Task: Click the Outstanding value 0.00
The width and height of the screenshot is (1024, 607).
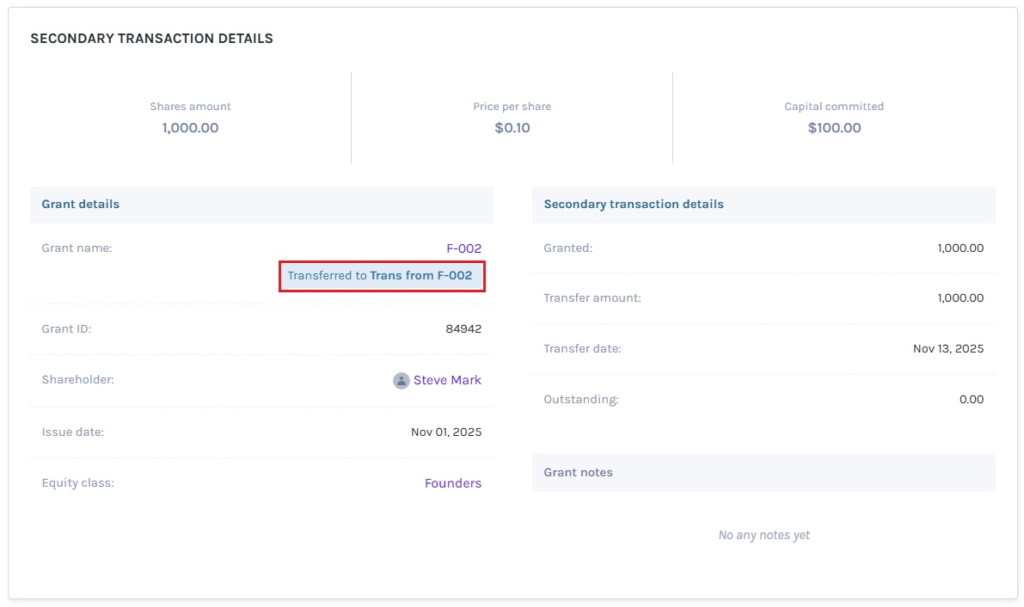Action: point(970,399)
